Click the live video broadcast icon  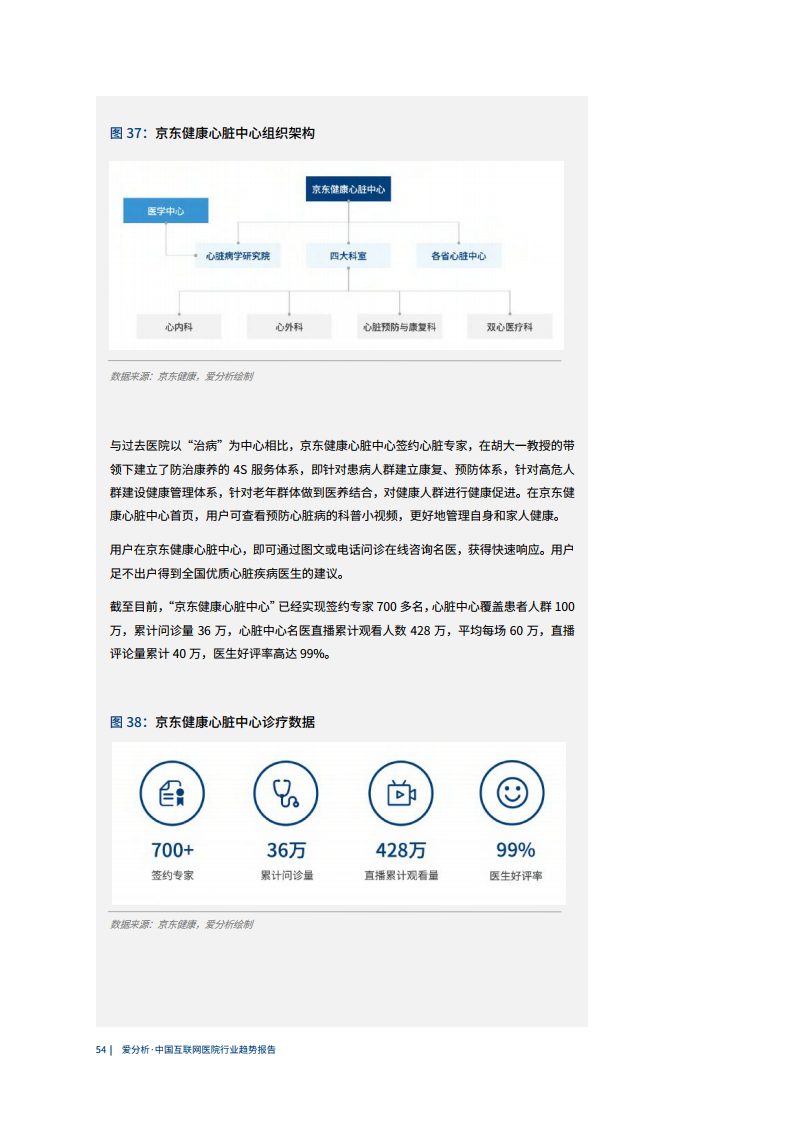pyautogui.click(x=401, y=794)
